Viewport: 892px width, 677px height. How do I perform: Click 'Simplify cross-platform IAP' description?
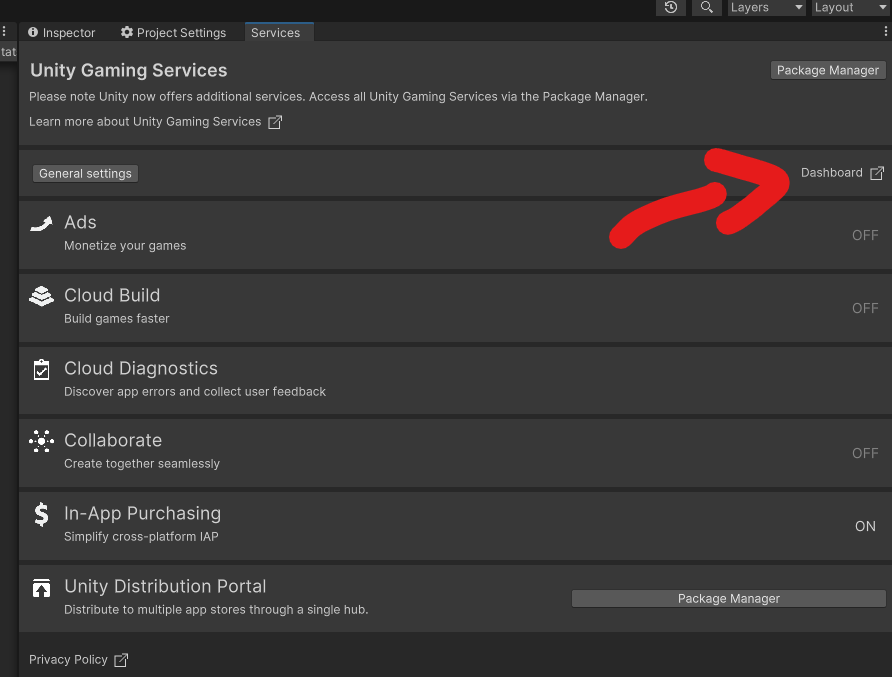click(x=141, y=536)
